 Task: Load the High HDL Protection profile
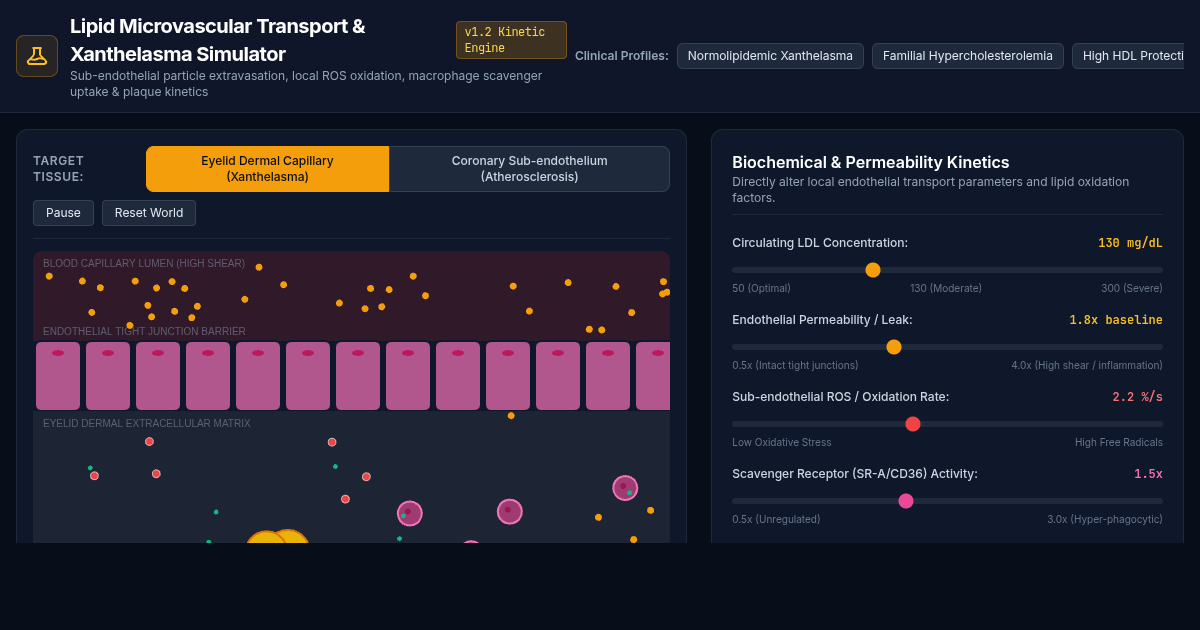1128,56
